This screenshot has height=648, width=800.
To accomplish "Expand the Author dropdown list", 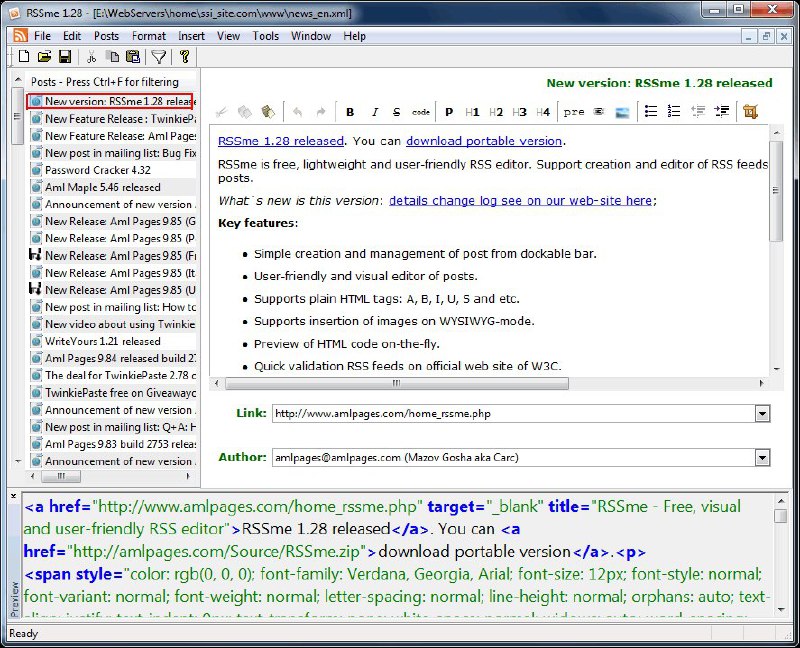I will pos(762,457).
